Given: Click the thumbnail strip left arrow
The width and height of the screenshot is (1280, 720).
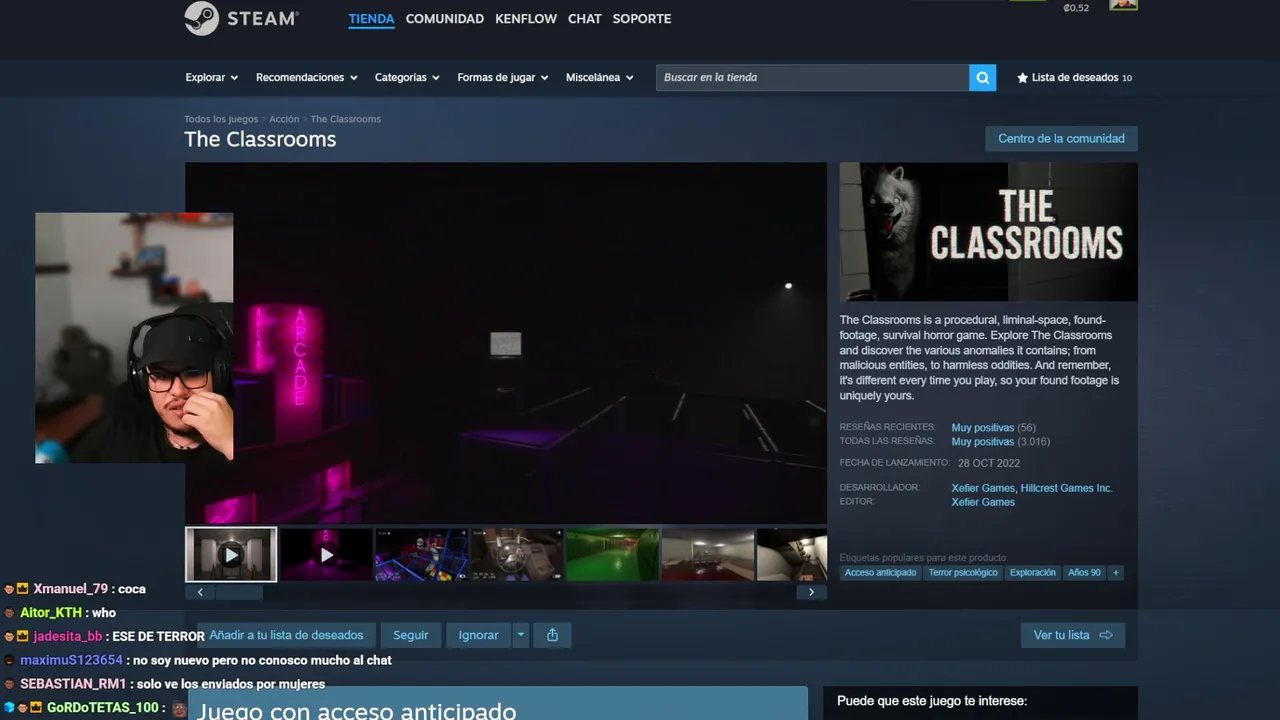Looking at the screenshot, I should (200, 592).
